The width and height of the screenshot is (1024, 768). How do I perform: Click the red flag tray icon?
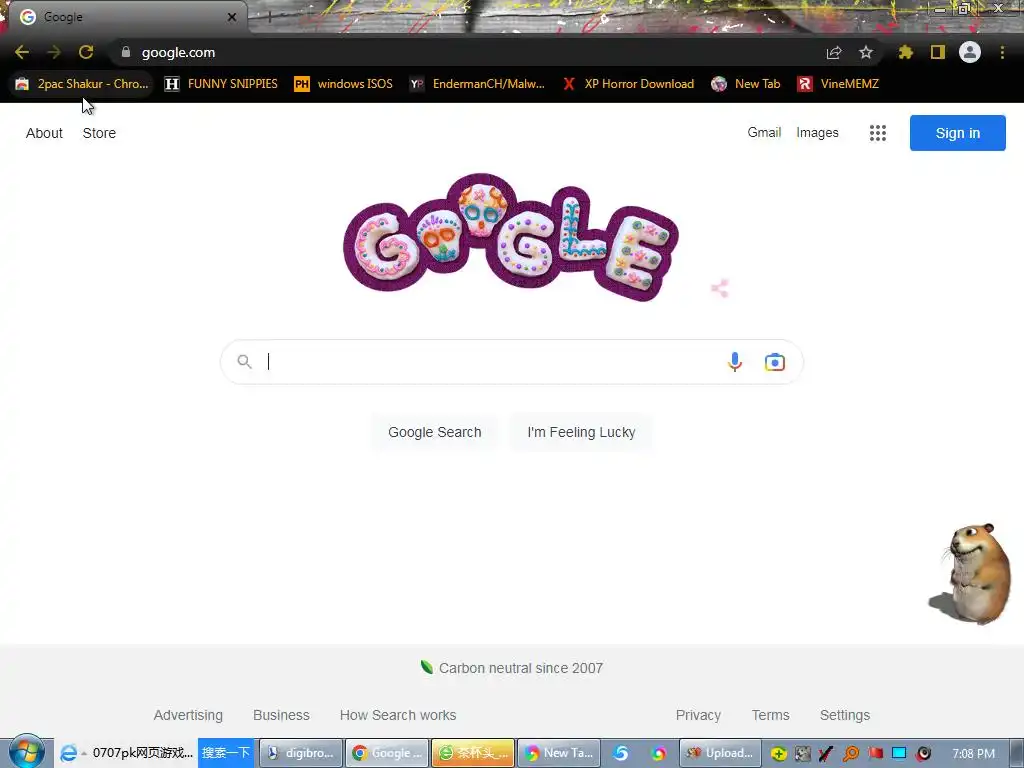[876, 754]
